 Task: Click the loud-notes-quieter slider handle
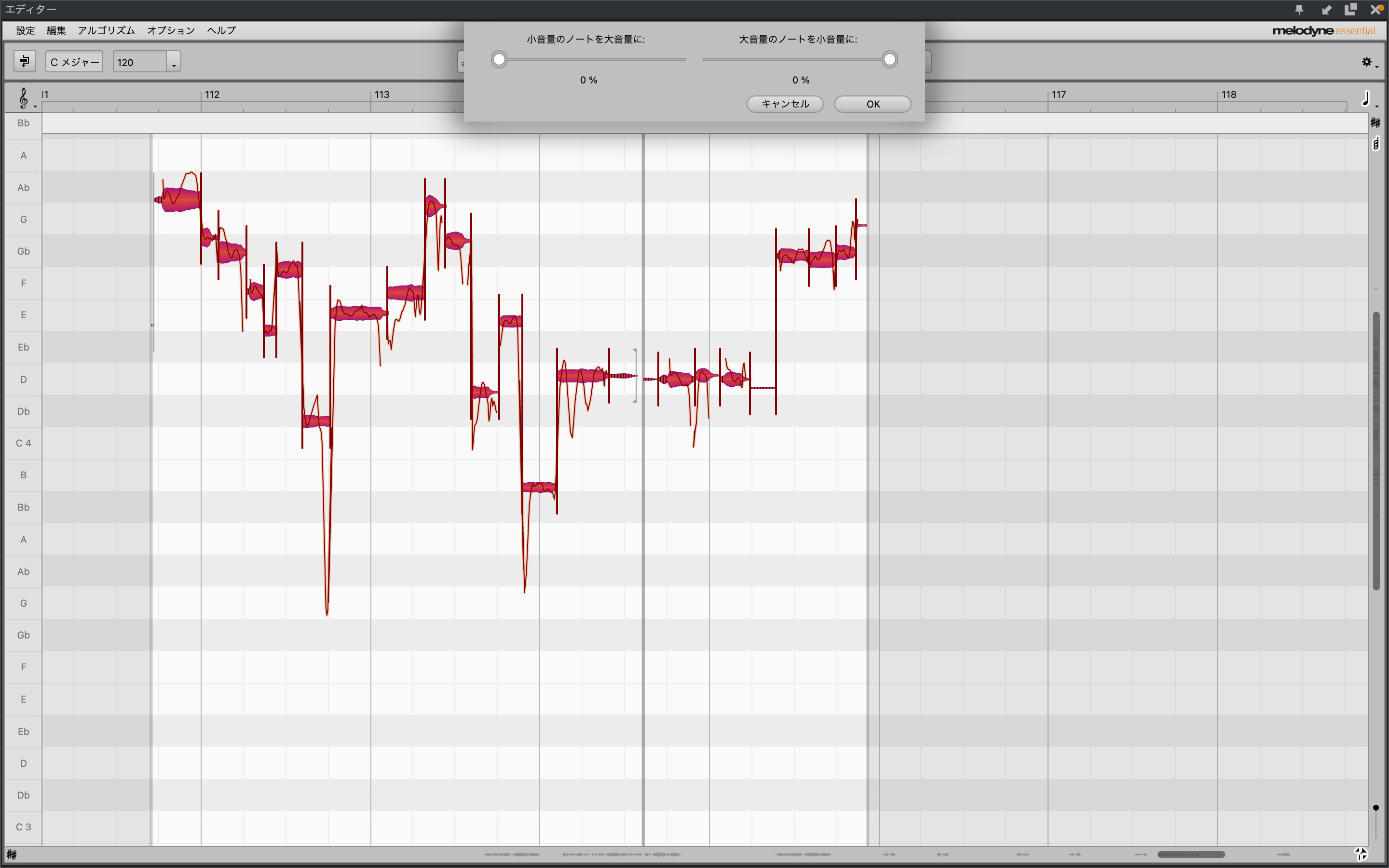pyautogui.click(x=889, y=59)
